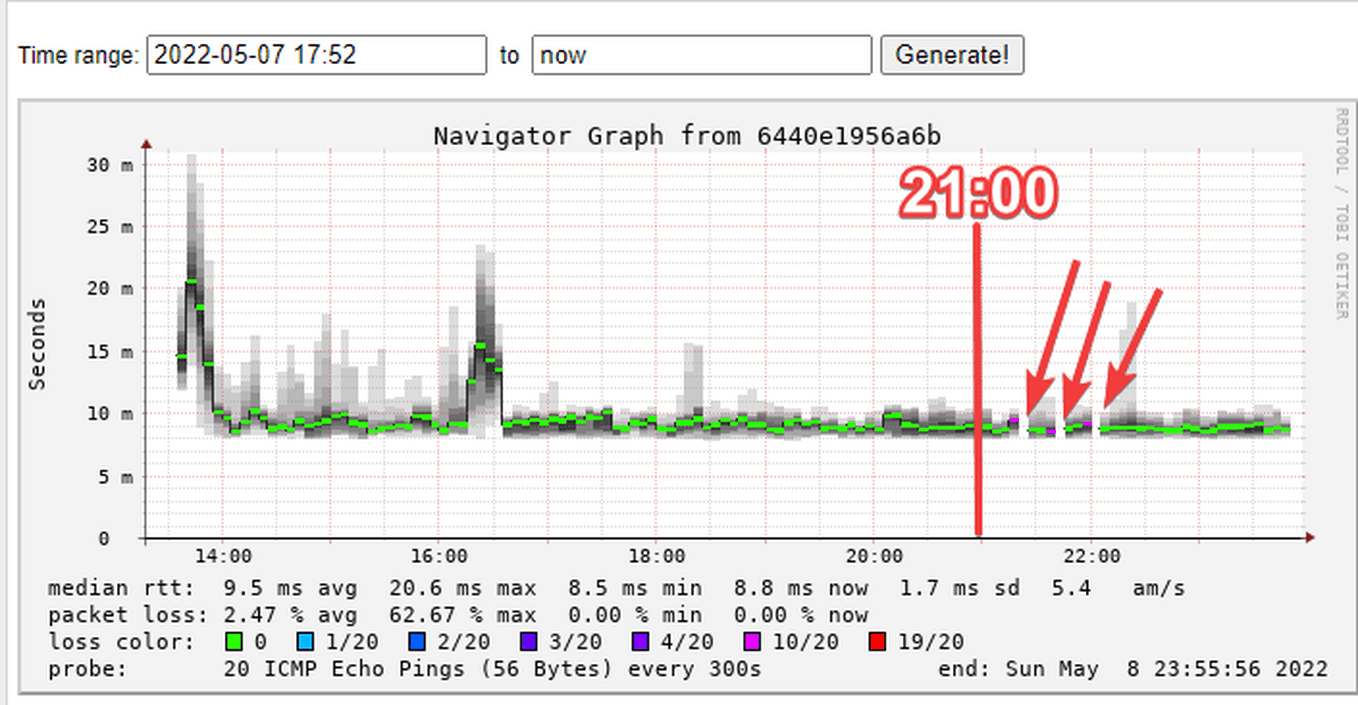Click the '30 m' y-axis label

110,164
